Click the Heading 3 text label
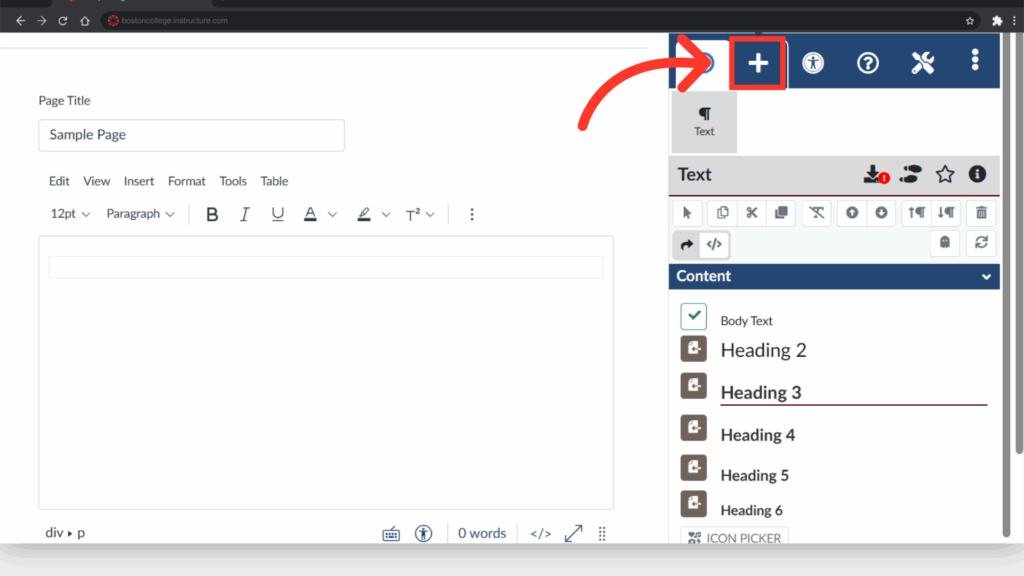Image resolution: width=1024 pixels, height=576 pixels. [x=761, y=392]
